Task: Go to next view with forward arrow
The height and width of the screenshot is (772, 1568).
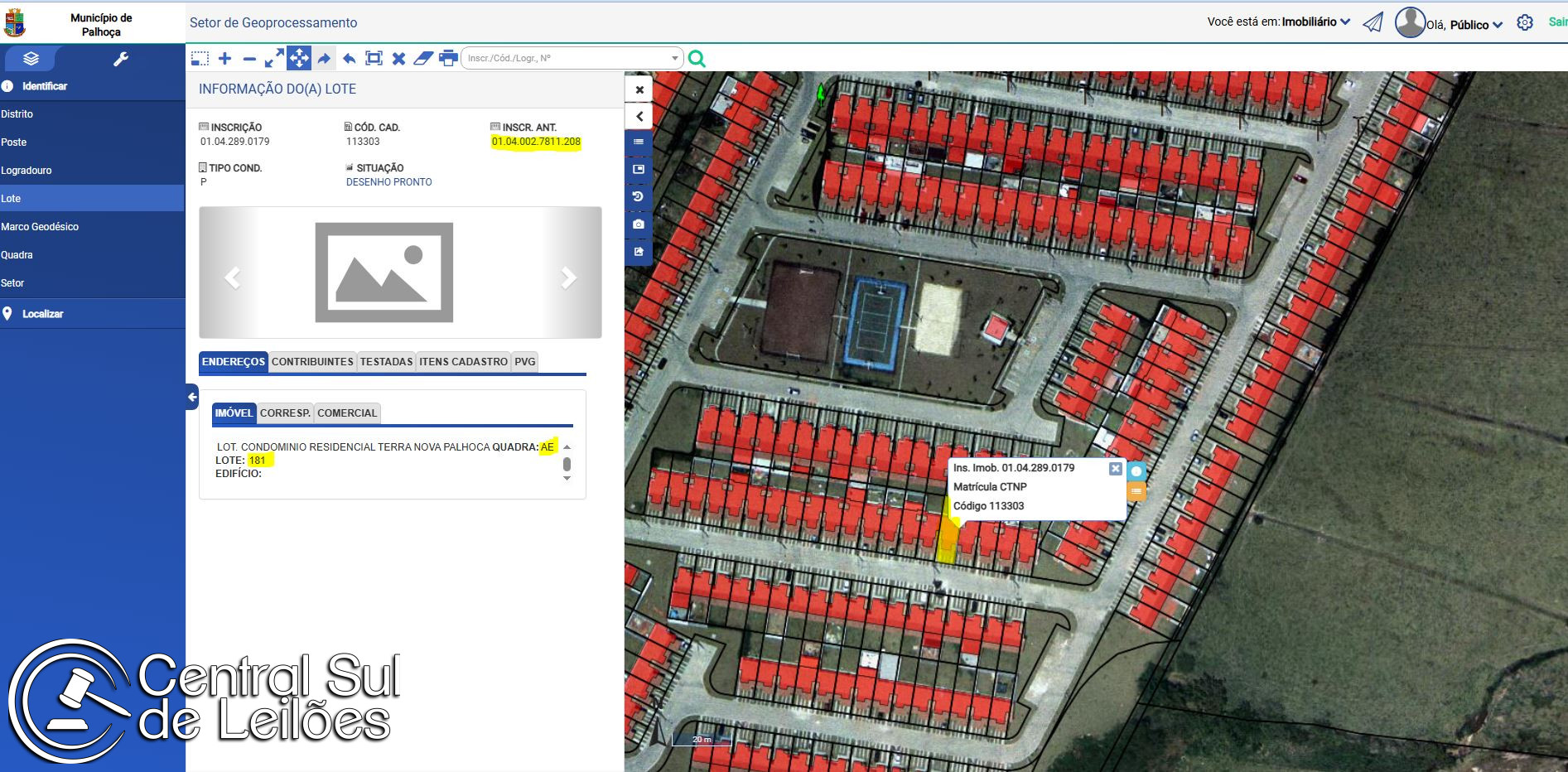Action: coord(324,58)
